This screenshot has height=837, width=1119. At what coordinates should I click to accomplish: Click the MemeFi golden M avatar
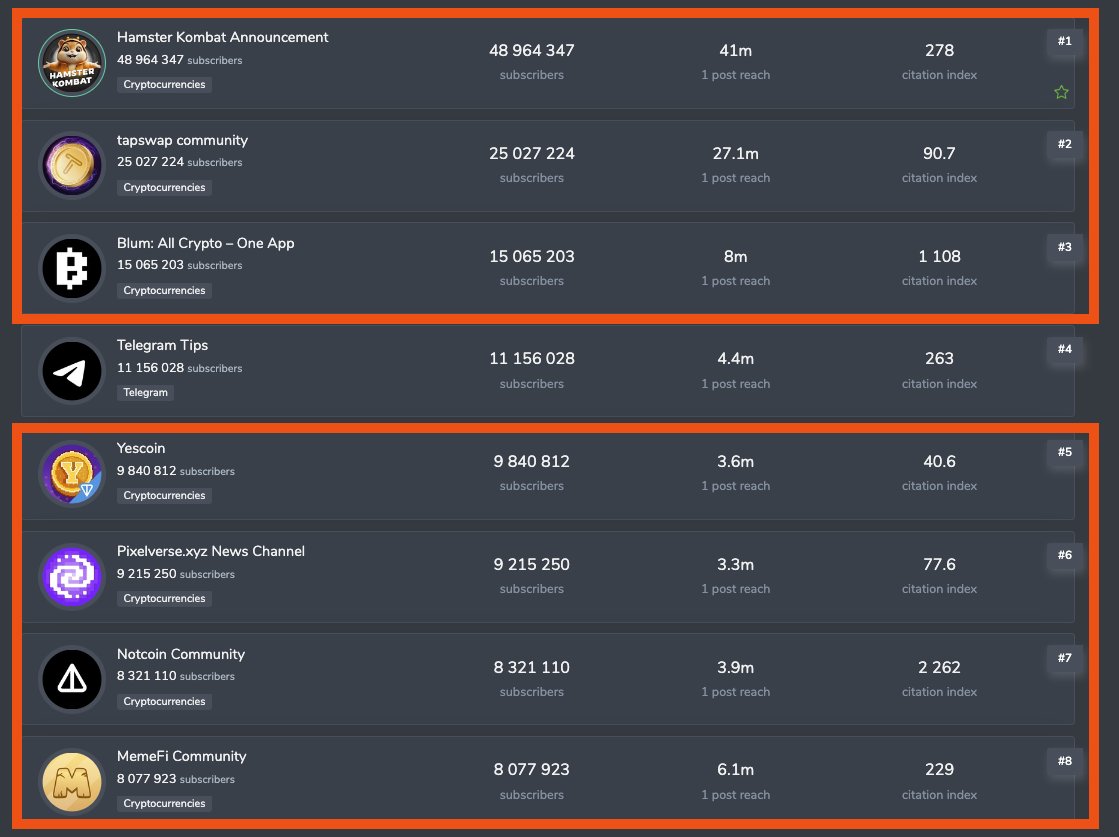tap(72, 782)
